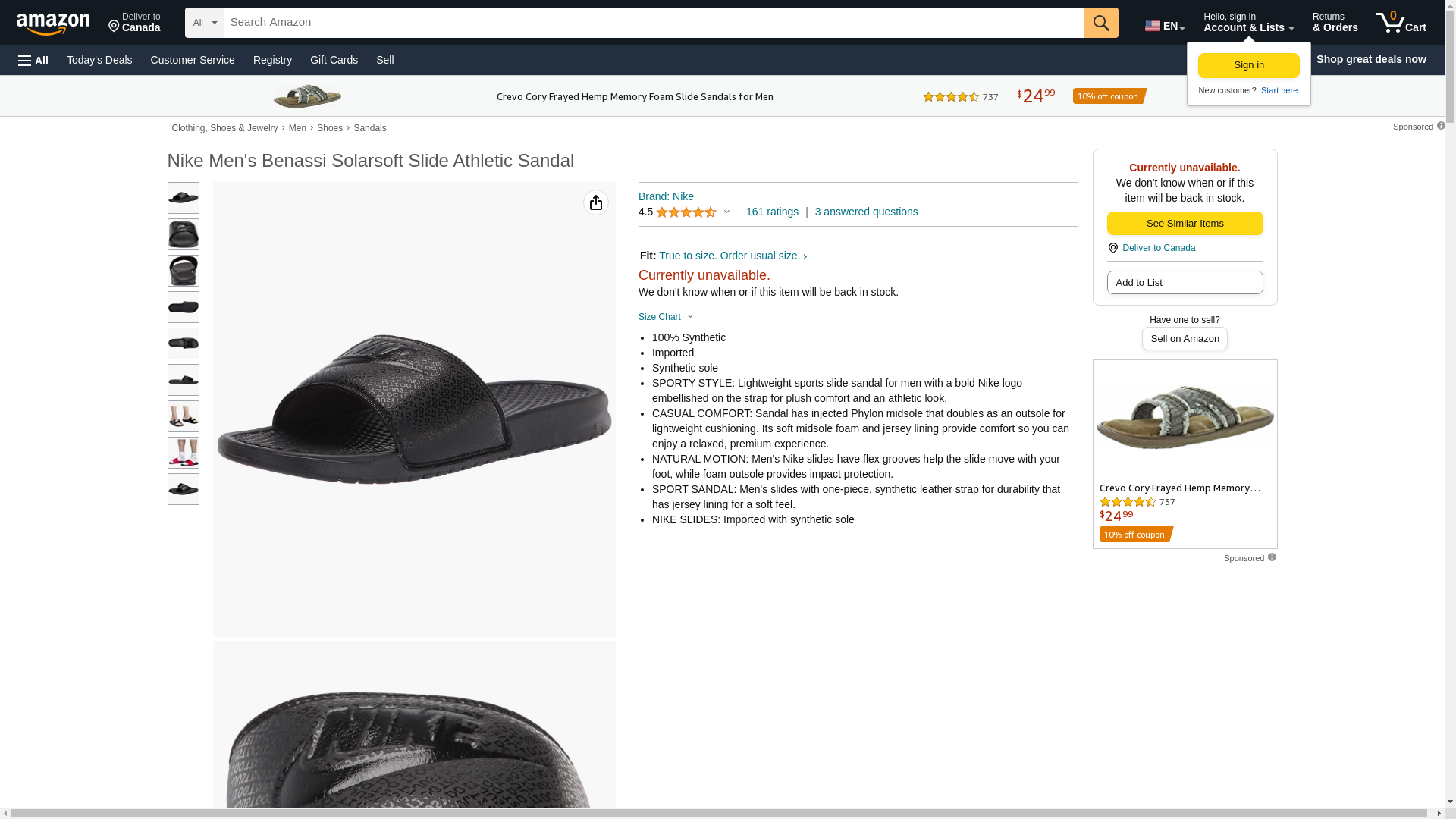Click into the Search Amazon field

click(x=654, y=23)
